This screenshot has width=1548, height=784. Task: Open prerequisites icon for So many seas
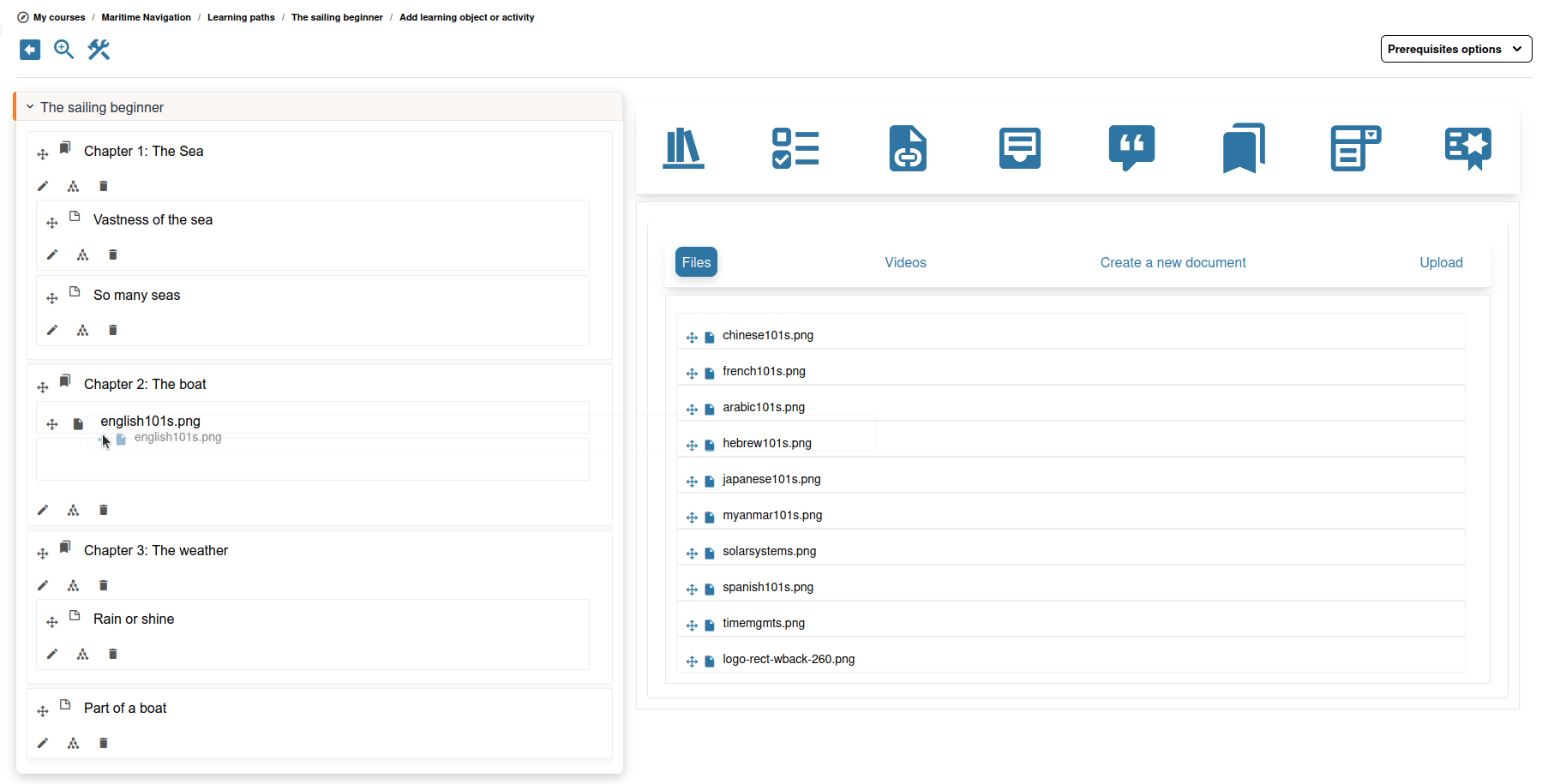pyautogui.click(x=82, y=330)
